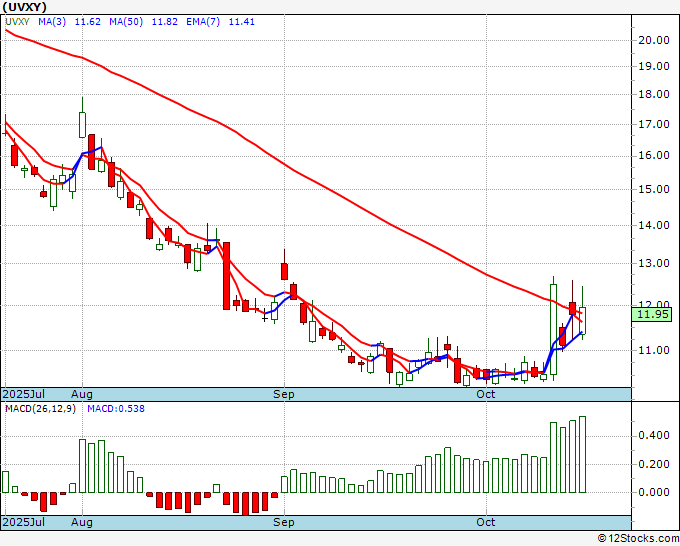The height and width of the screenshot is (546, 680).
Task: Click Oct on the price chart date axis
Action: point(486,394)
